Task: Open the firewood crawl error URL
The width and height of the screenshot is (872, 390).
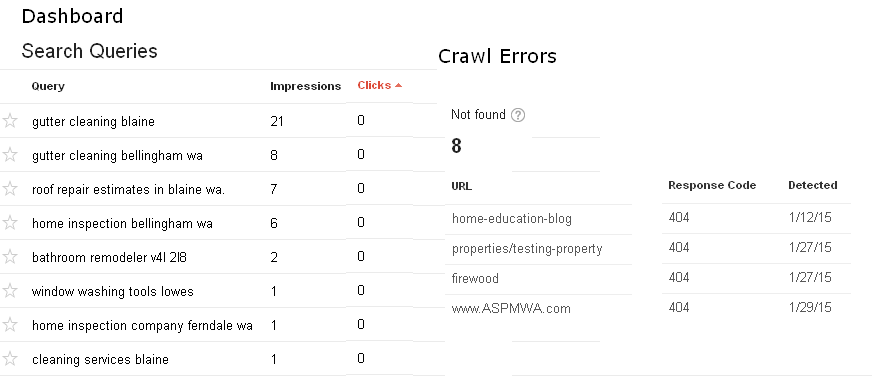Action: click(475, 279)
